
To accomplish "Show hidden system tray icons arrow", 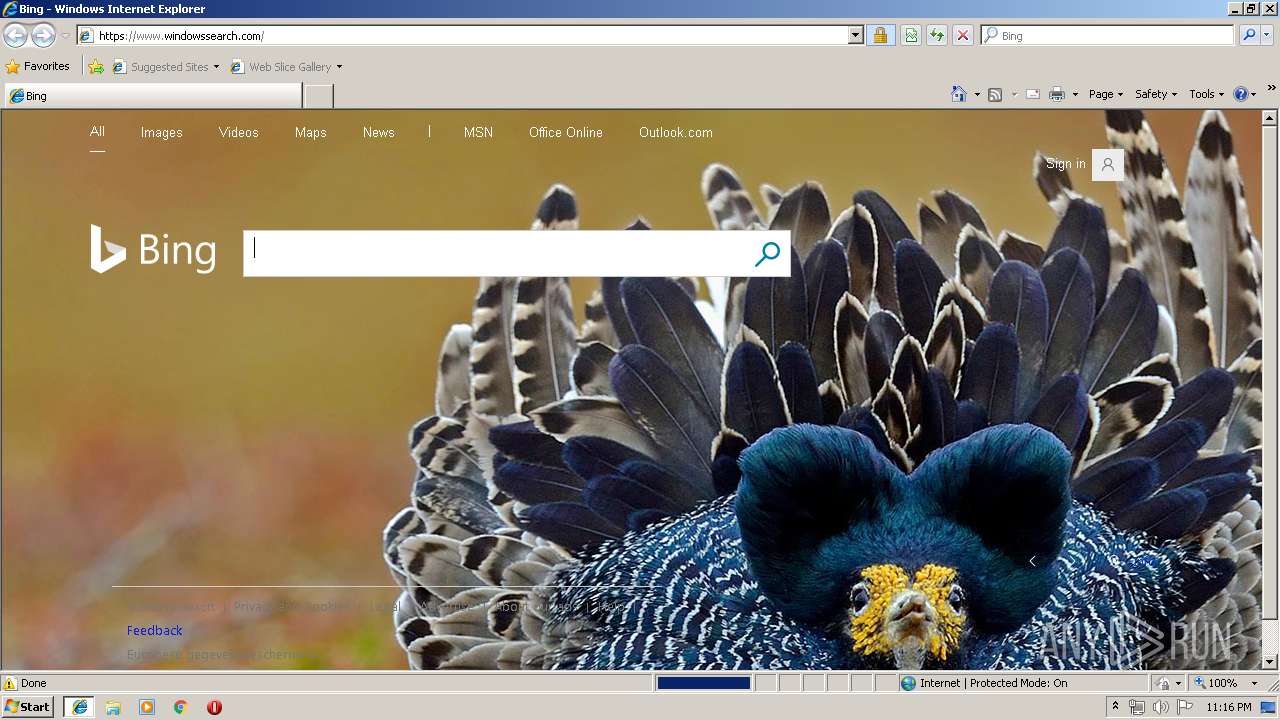I will pyautogui.click(x=1115, y=707).
